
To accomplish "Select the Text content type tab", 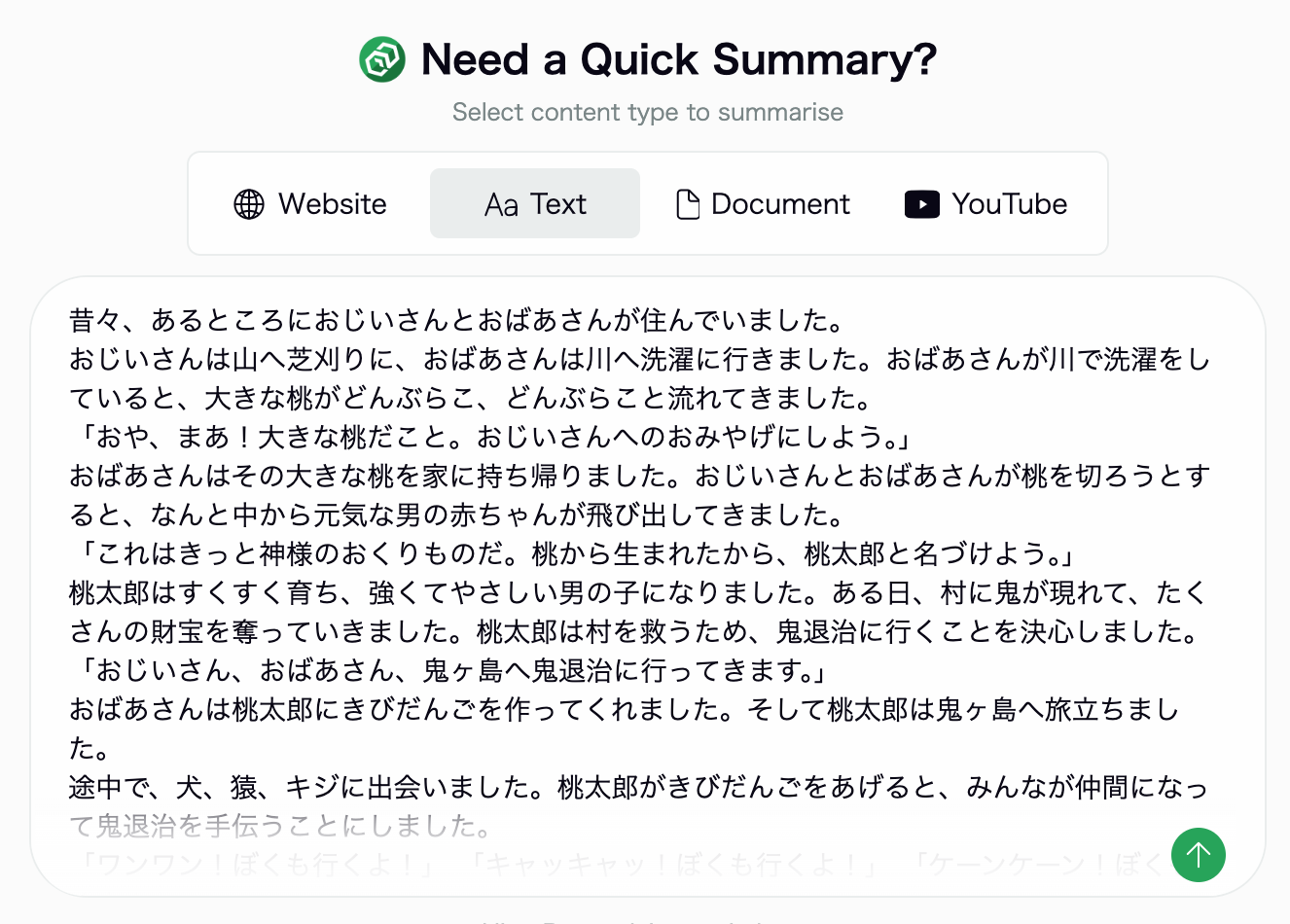I will point(535,204).
